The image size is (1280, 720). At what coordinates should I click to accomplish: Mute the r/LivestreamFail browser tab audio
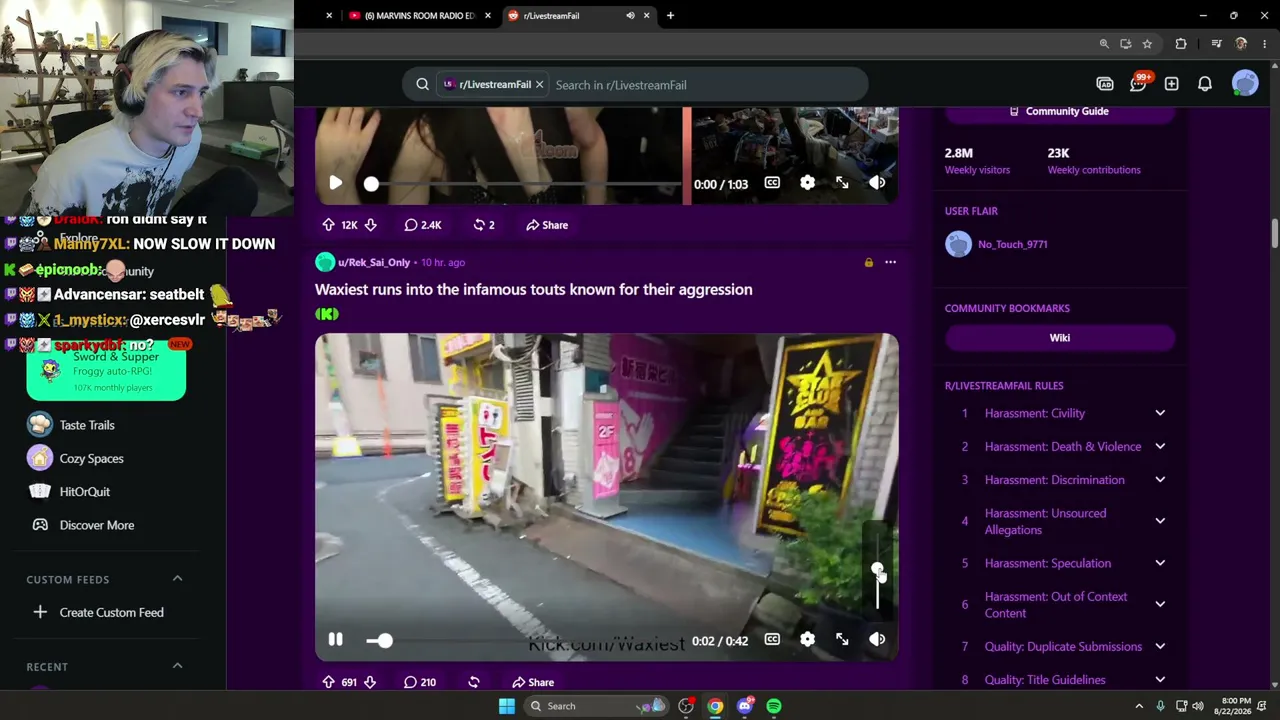pyautogui.click(x=630, y=15)
